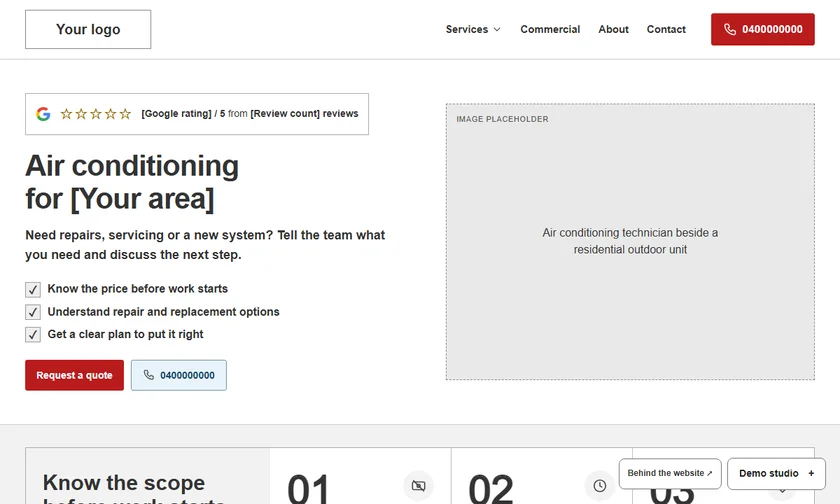
Task: Call using the red header phone button
Action: (x=763, y=29)
